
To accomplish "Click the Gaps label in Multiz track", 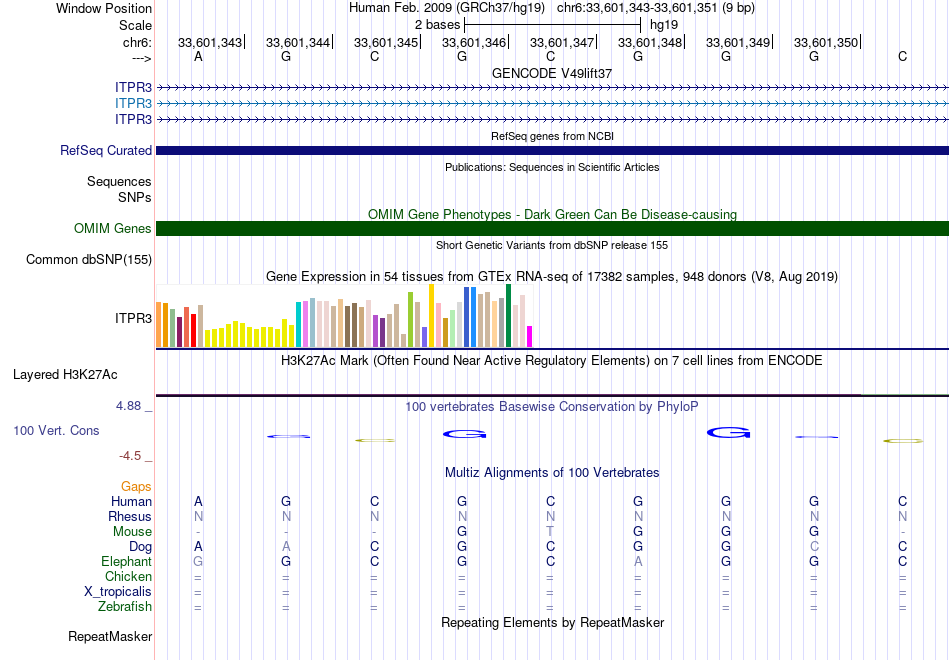I will click(136, 487).
